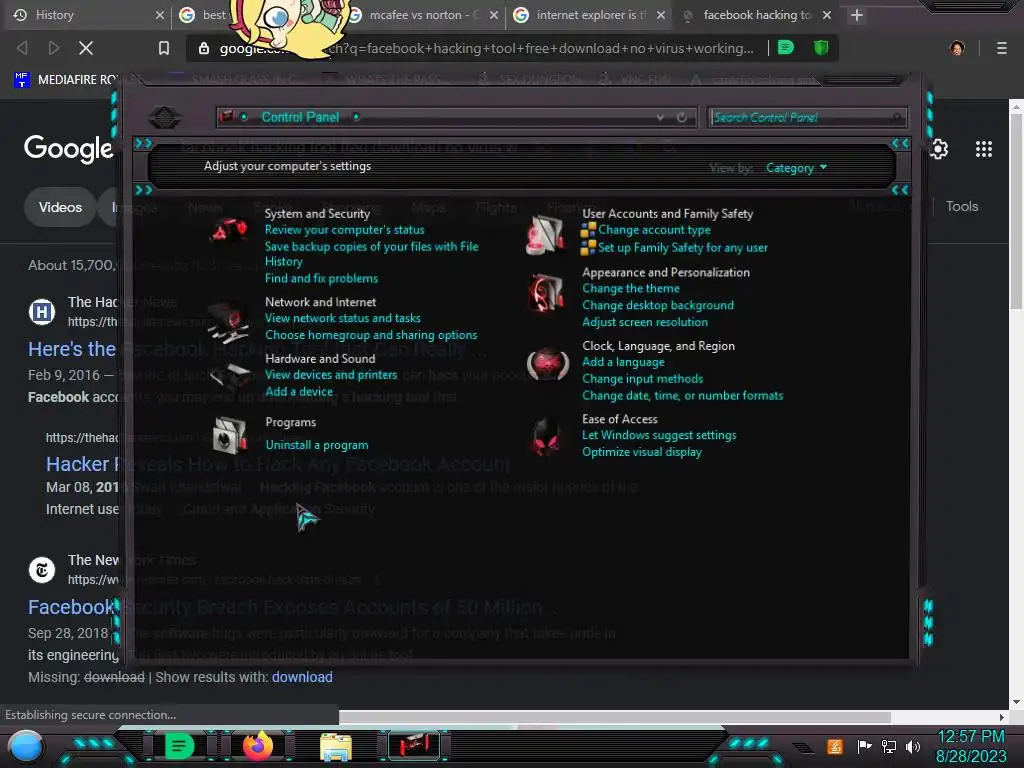Click the browser stop loading button
The width and height of the screenshot is (1024, 768).
pos(86,48)
